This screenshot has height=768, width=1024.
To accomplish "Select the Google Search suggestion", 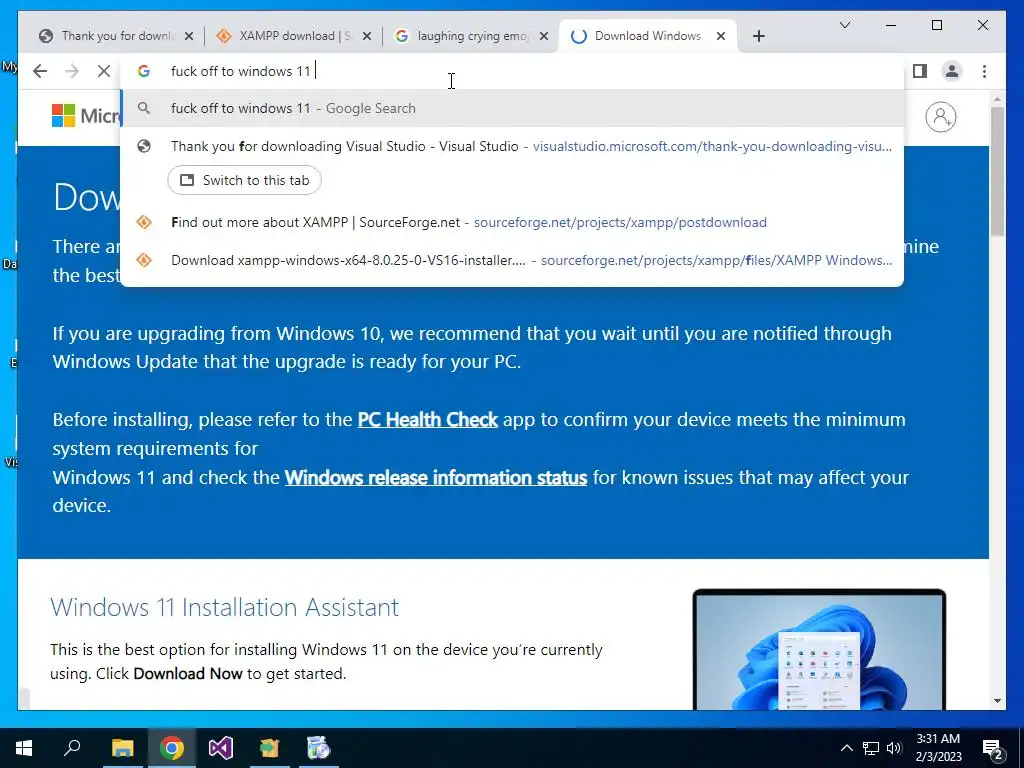I will (x=512, y=108).
